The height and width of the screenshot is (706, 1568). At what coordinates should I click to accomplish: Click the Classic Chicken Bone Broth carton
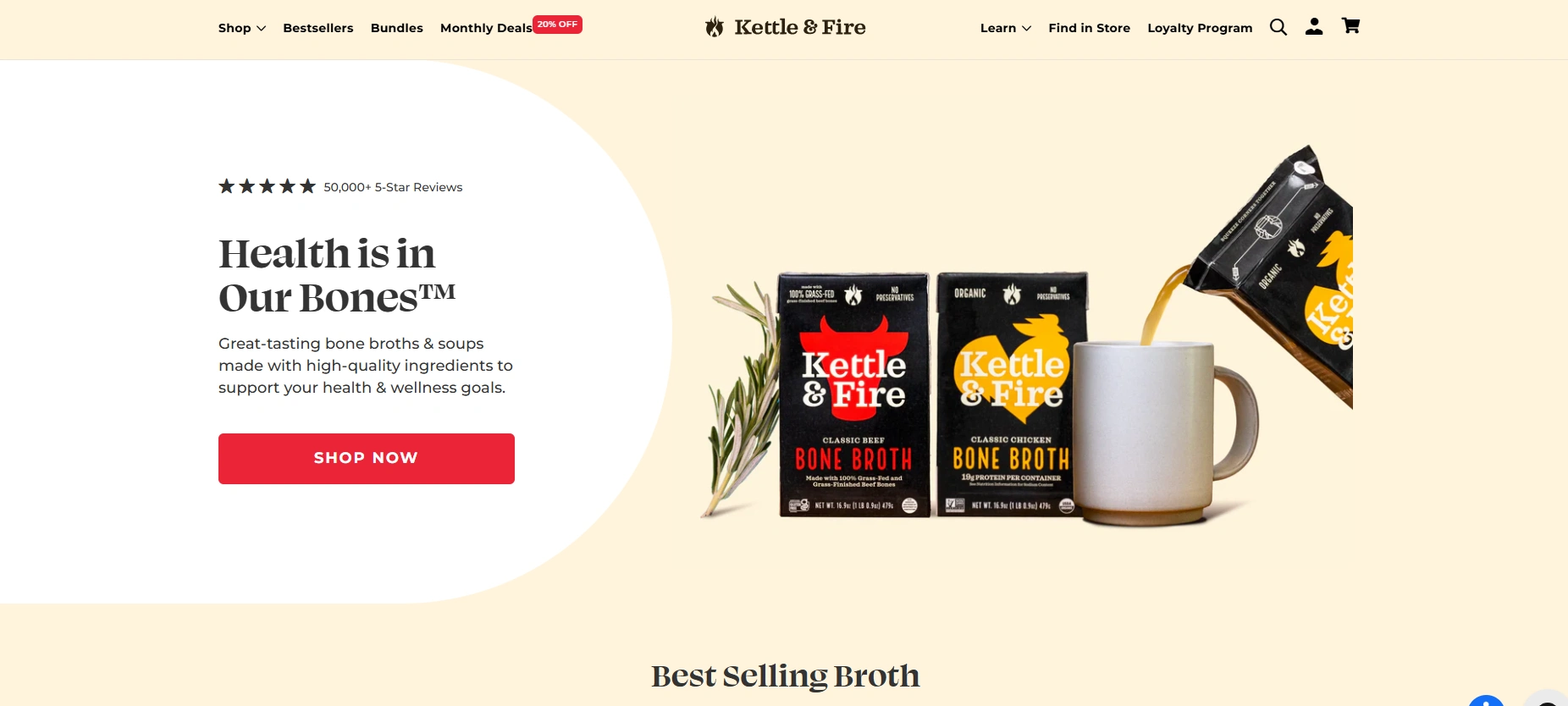1012,394
